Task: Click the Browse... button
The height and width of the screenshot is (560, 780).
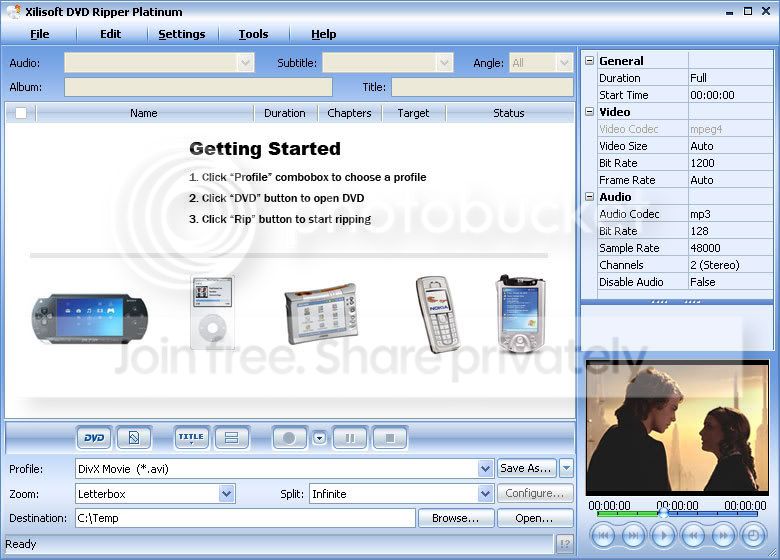Action: (x=456, y=518)
